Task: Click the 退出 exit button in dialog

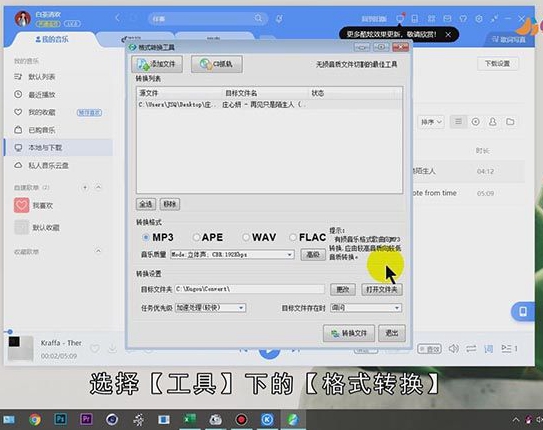Action: [x=392, y=333]
